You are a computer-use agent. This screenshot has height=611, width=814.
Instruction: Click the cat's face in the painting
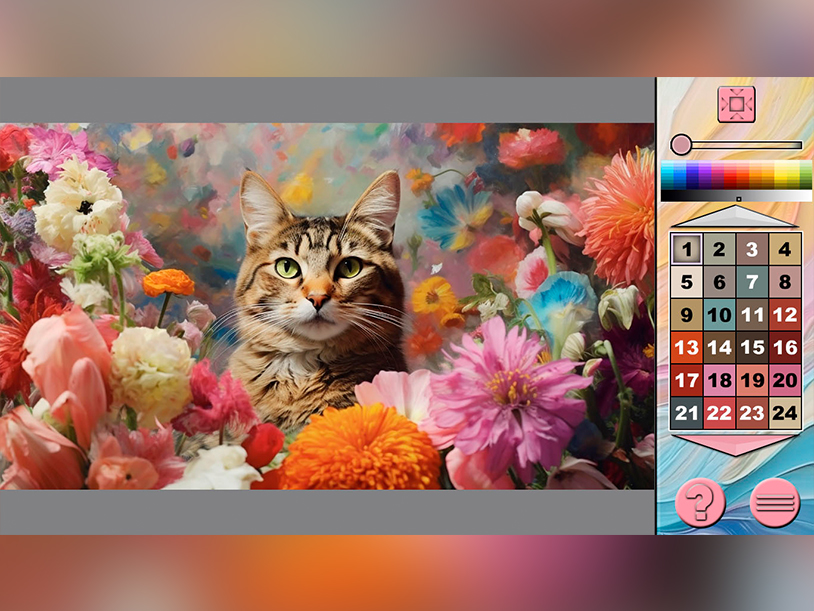[318, 280]
